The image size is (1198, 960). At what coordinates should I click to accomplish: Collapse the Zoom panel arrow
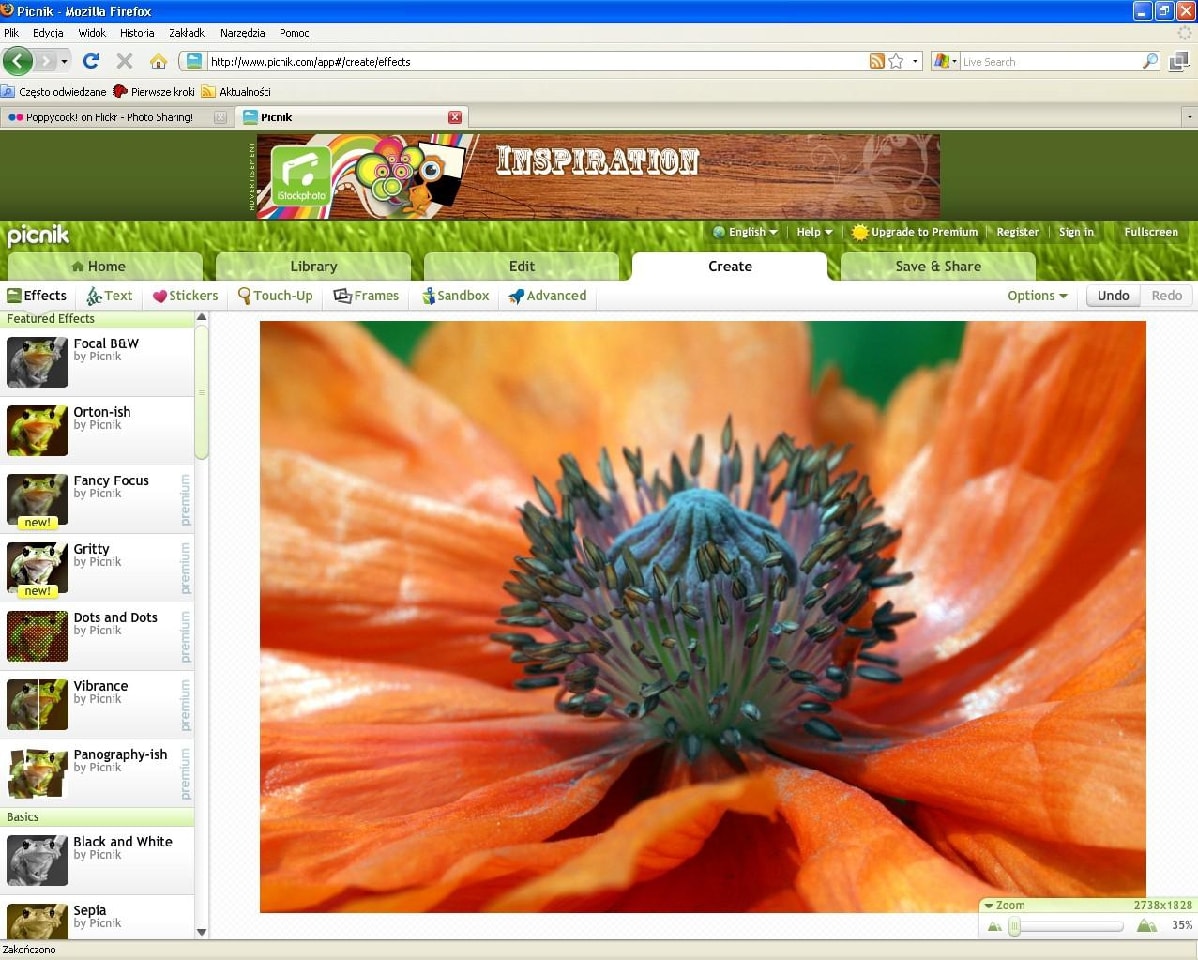point(989,906)
